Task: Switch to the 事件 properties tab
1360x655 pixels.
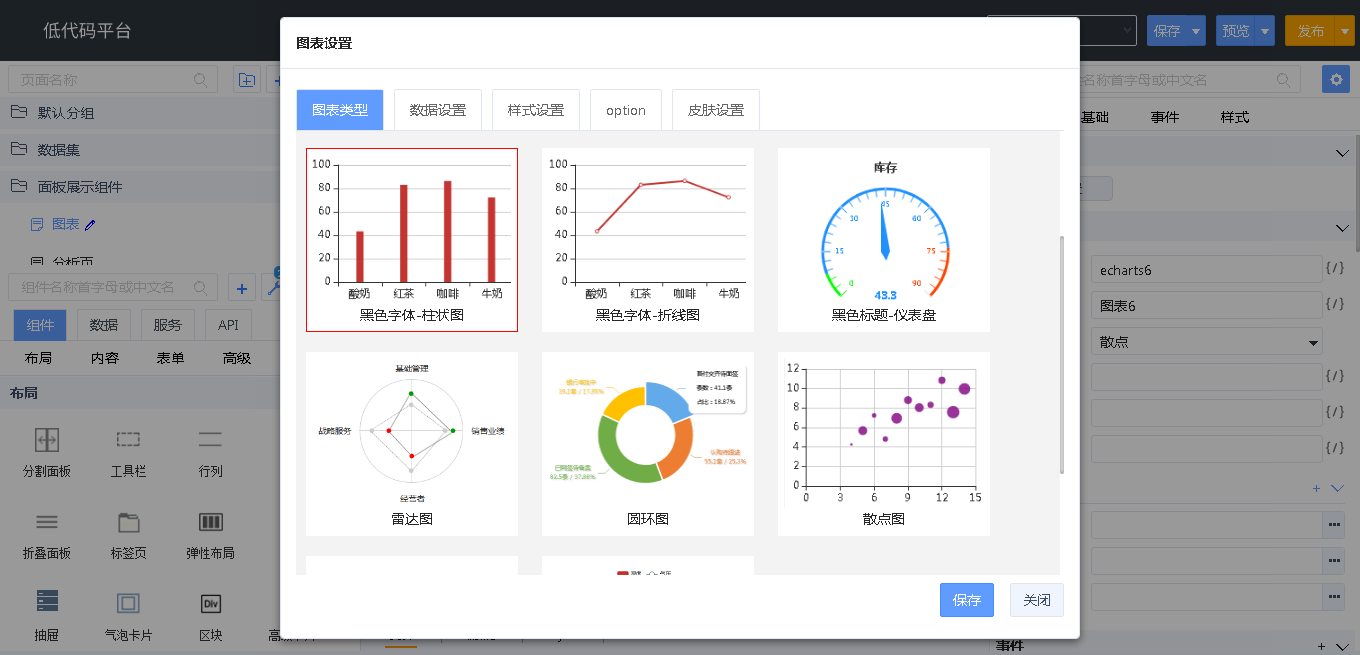Action: click(1165, 117)
